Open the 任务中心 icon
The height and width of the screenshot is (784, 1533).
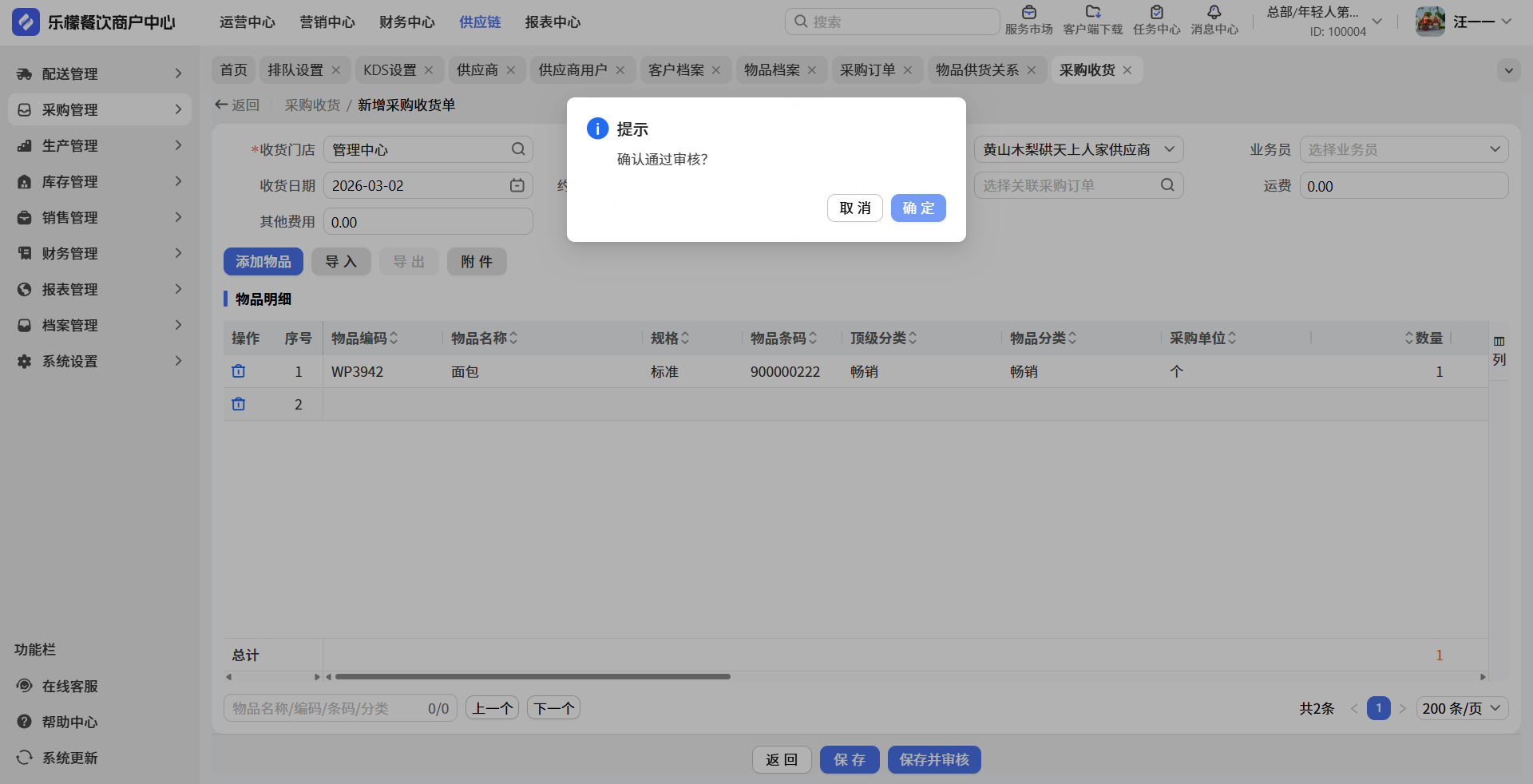click(1156, 13)
